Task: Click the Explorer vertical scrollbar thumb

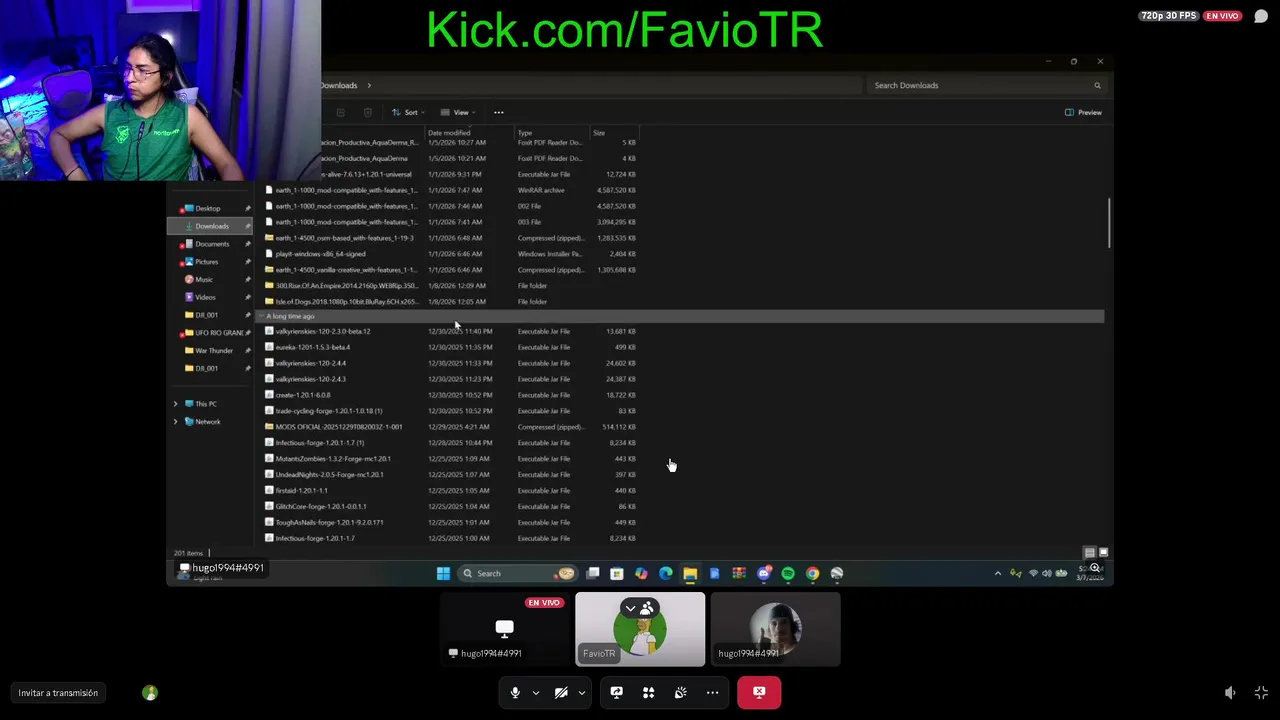Action: (x=1109, y=223)
